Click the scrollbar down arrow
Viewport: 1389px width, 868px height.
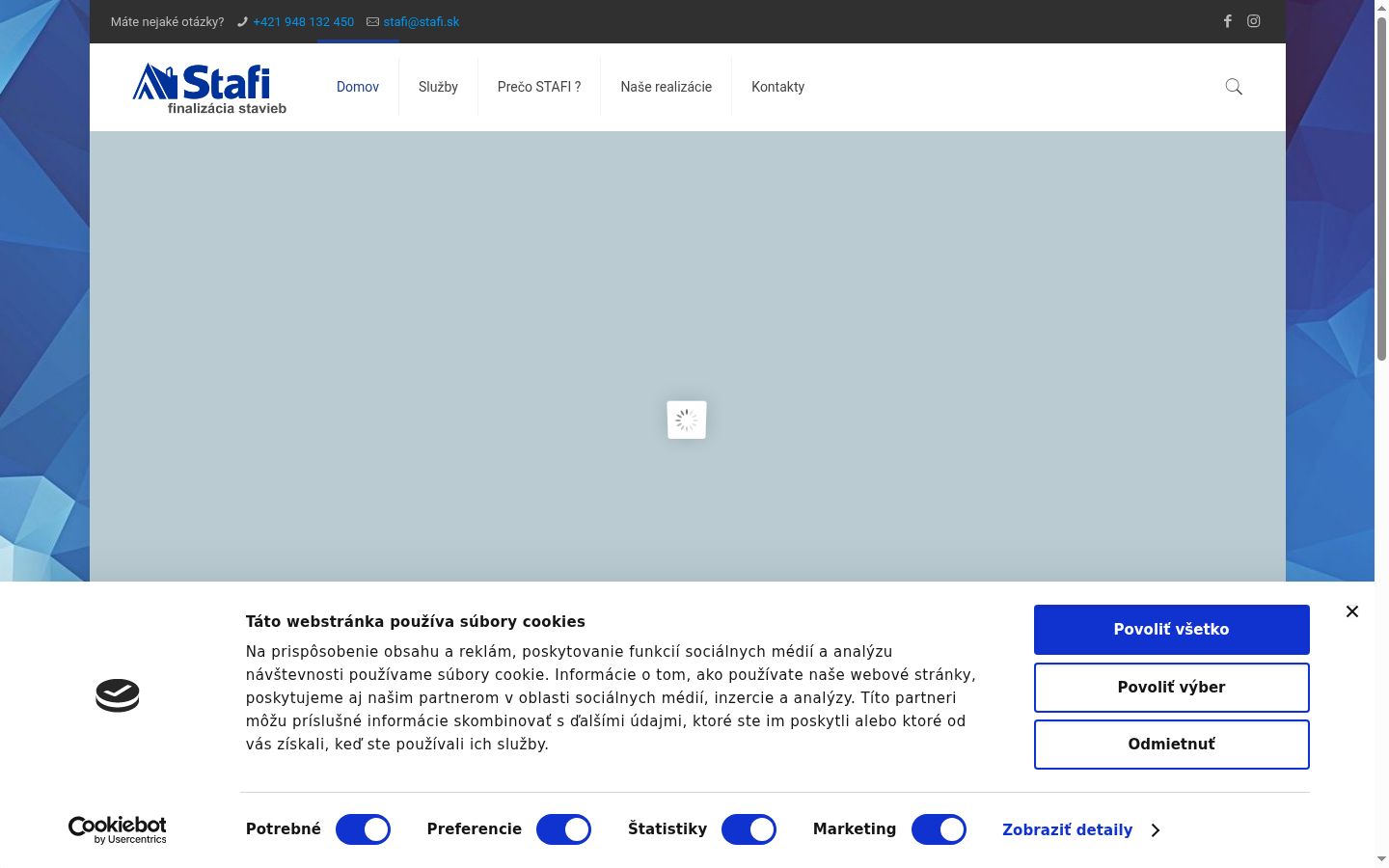(x=1381, y=859)
